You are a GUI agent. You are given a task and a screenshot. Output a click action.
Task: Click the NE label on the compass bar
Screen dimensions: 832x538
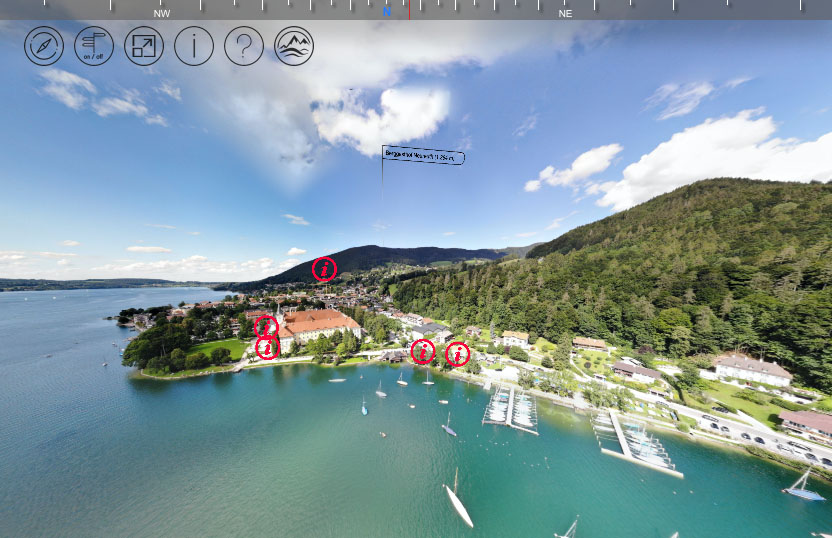coord(565,13)
